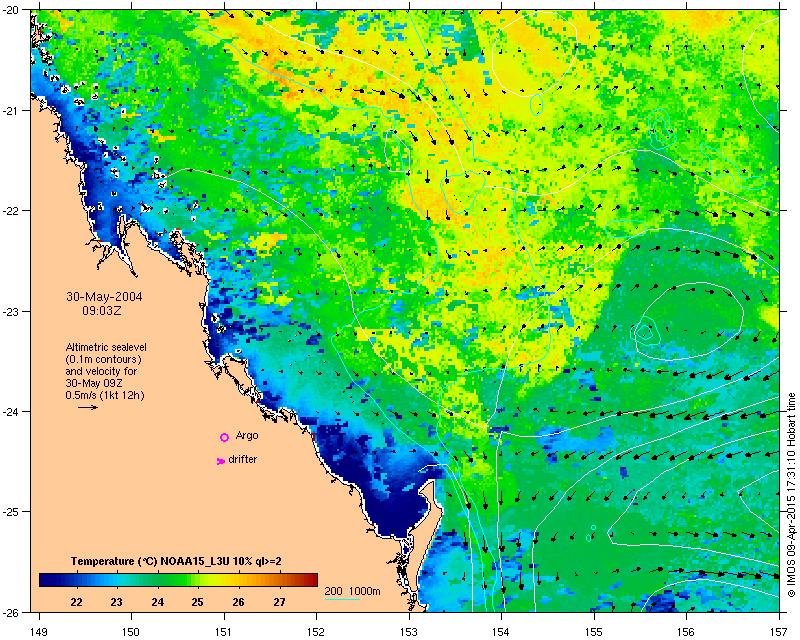Click latitude axis label -26
This screenshot has height=640, width=800.
click(x=11, y=612)
